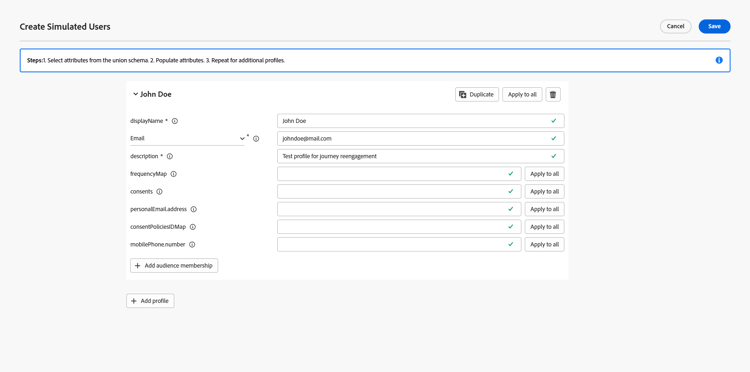Screen dimensions: 750x372
Task: Edit the description field text
Action: pos(420,156)
